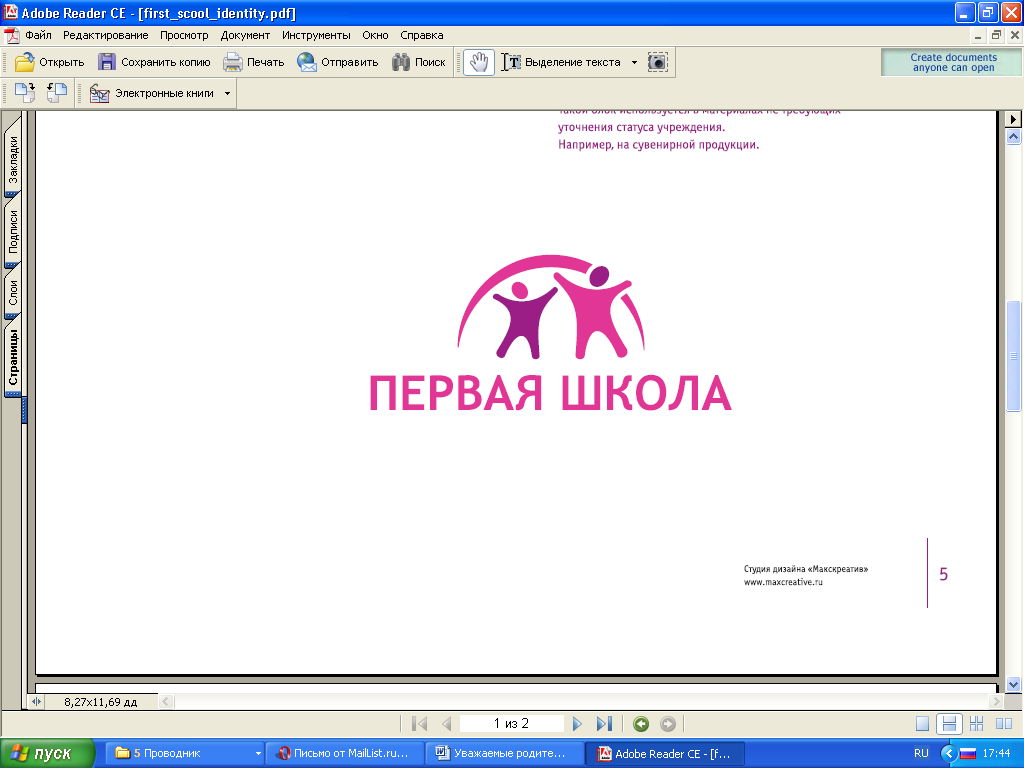1024x768 pixels.
Task: Rotate the page clockwise icon
Action: [x=25, y=93]
